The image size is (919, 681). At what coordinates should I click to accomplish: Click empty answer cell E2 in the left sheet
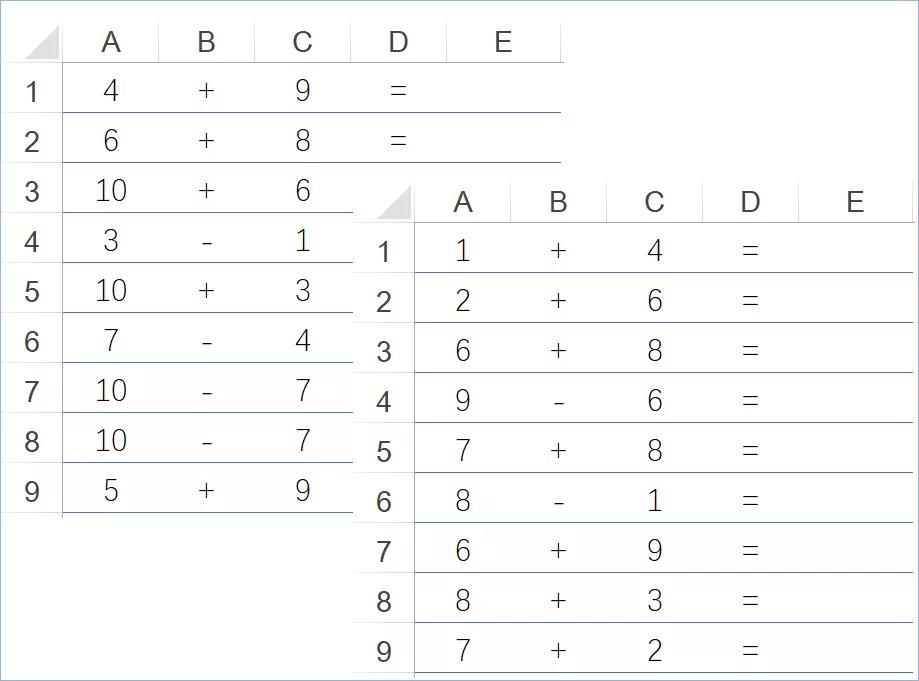coord(503,140)
